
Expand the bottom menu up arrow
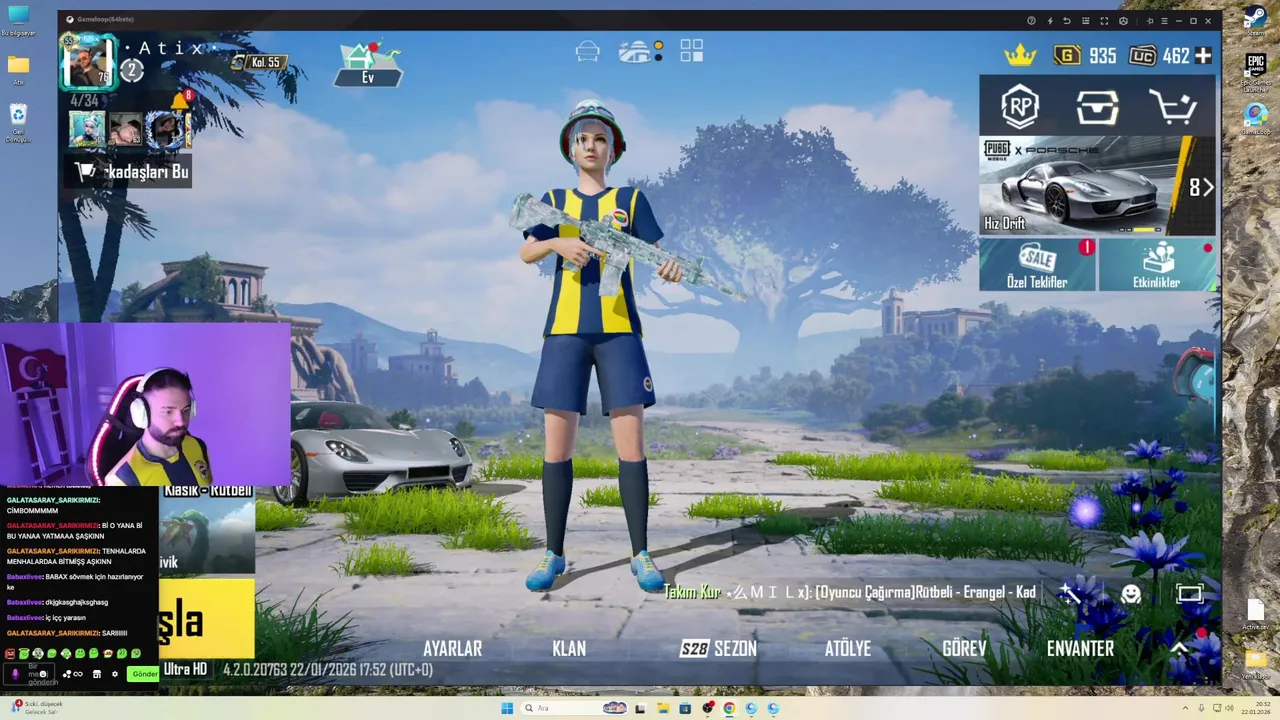[1180, 648]
